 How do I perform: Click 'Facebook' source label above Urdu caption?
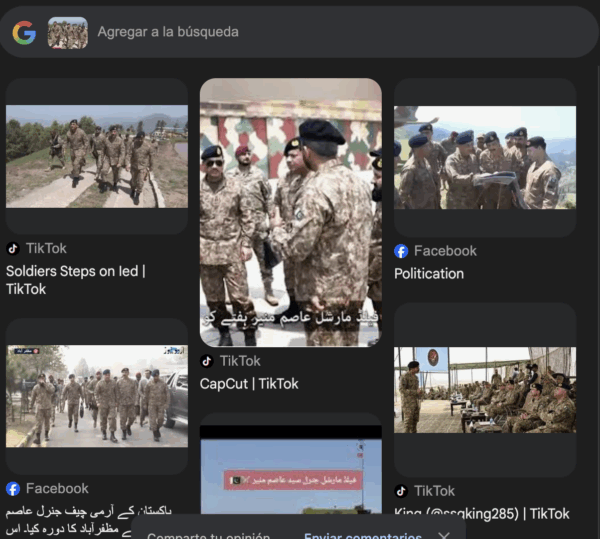[x=57, y=489]
